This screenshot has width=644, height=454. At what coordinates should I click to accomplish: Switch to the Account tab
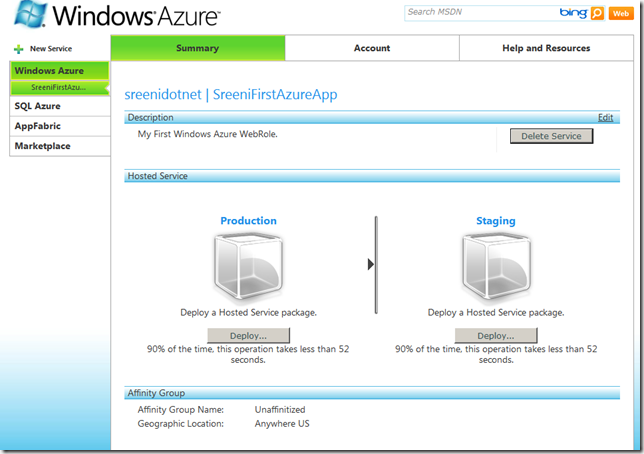(x=372, y=48)
